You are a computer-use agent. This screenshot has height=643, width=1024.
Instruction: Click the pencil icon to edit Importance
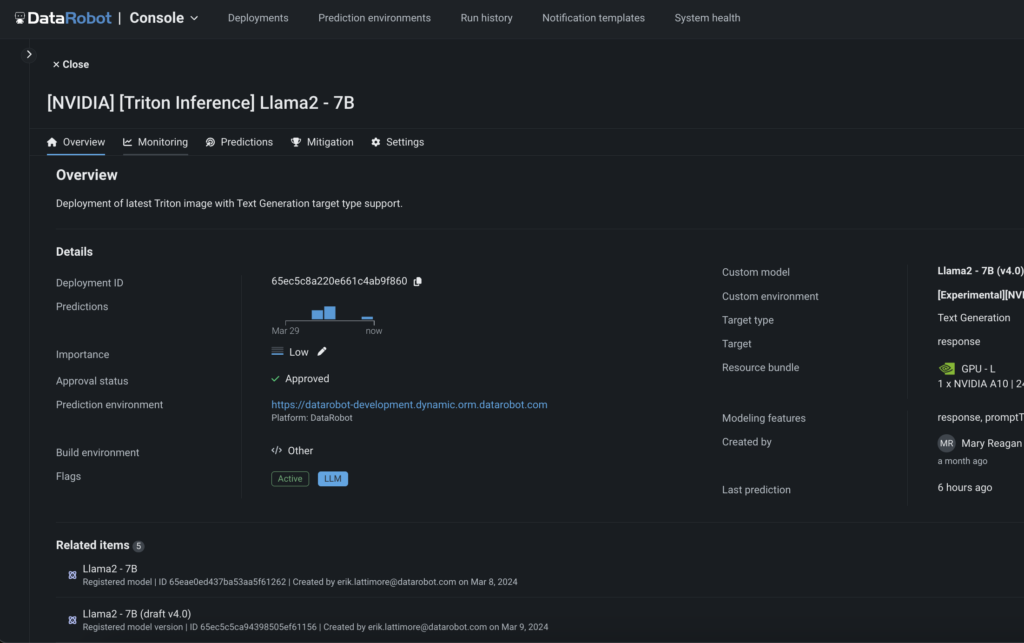click(x=320, y=352)
